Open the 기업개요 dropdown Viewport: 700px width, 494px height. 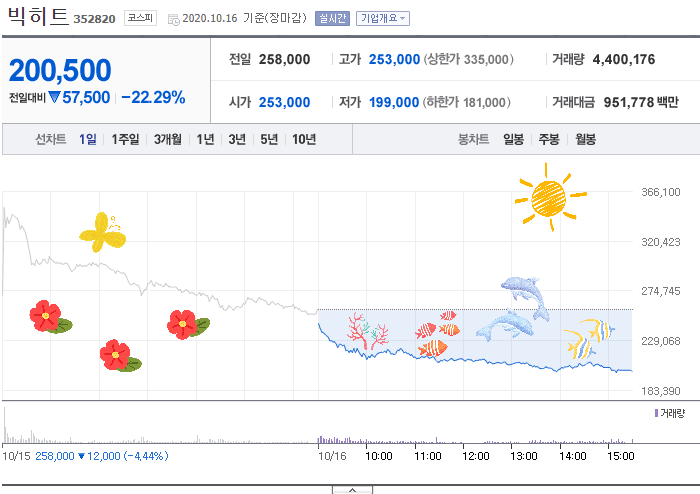tap(383, 19)
